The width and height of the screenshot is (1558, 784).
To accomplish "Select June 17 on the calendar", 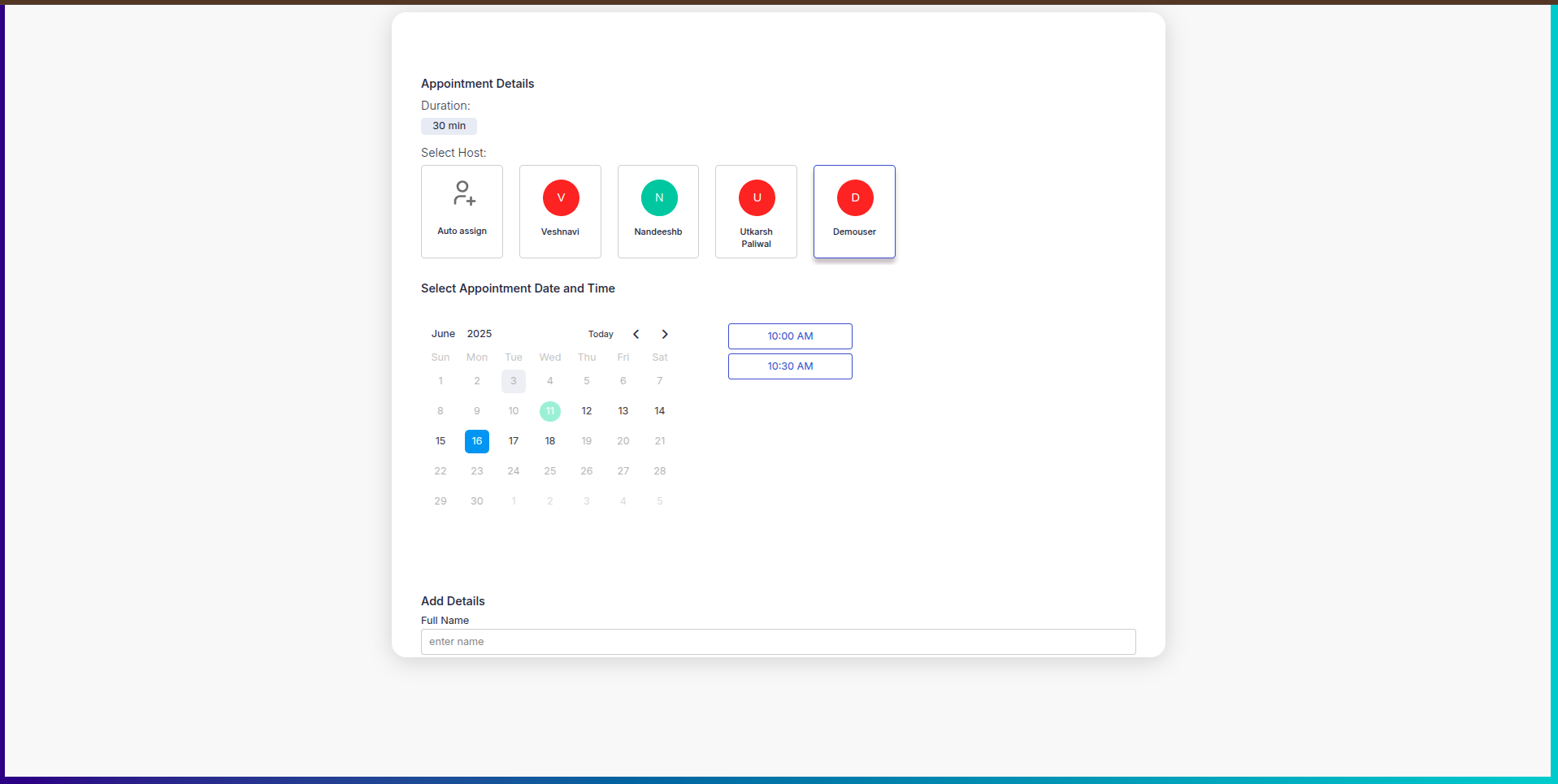I will point(514,441).
